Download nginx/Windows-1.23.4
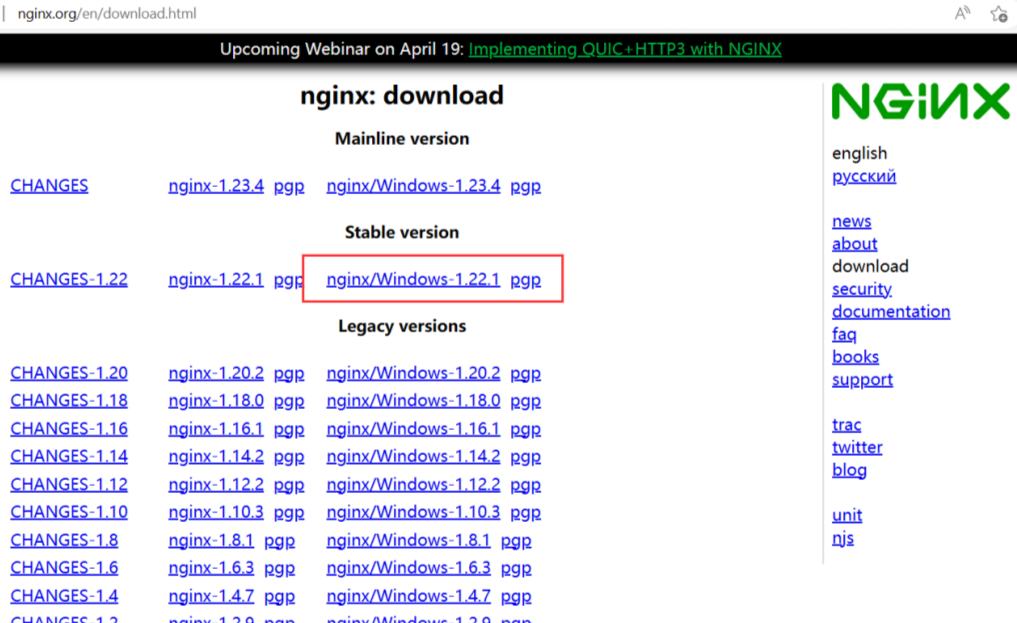The image size is (1017, 623). pyautogui.click(x=413, y=186)
